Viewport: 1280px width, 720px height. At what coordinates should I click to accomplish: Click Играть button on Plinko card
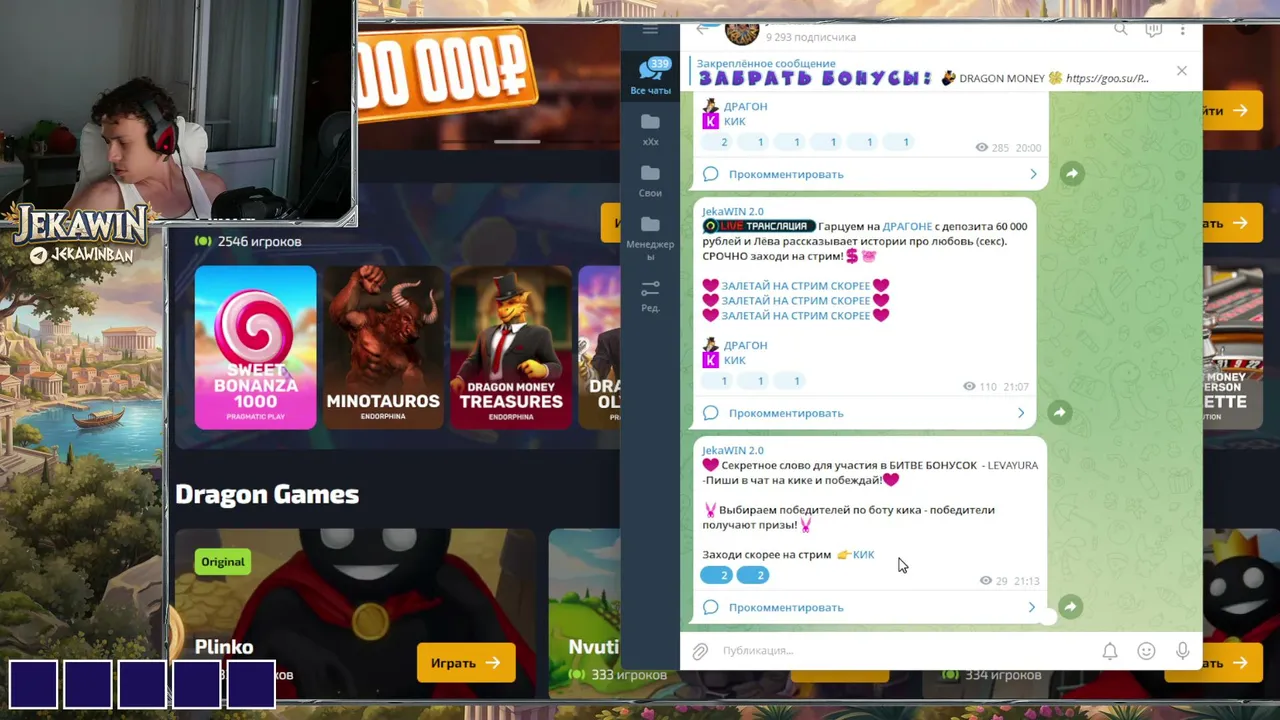coord(466,663)
